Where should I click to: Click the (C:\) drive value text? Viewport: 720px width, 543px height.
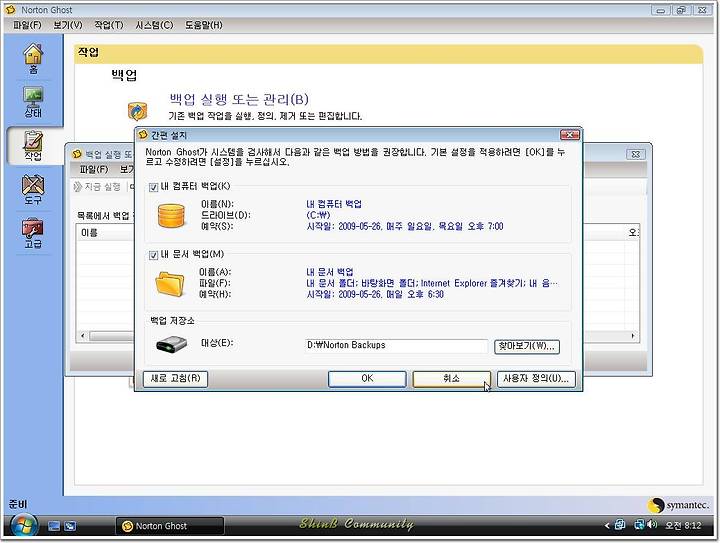tap(318, 215)
